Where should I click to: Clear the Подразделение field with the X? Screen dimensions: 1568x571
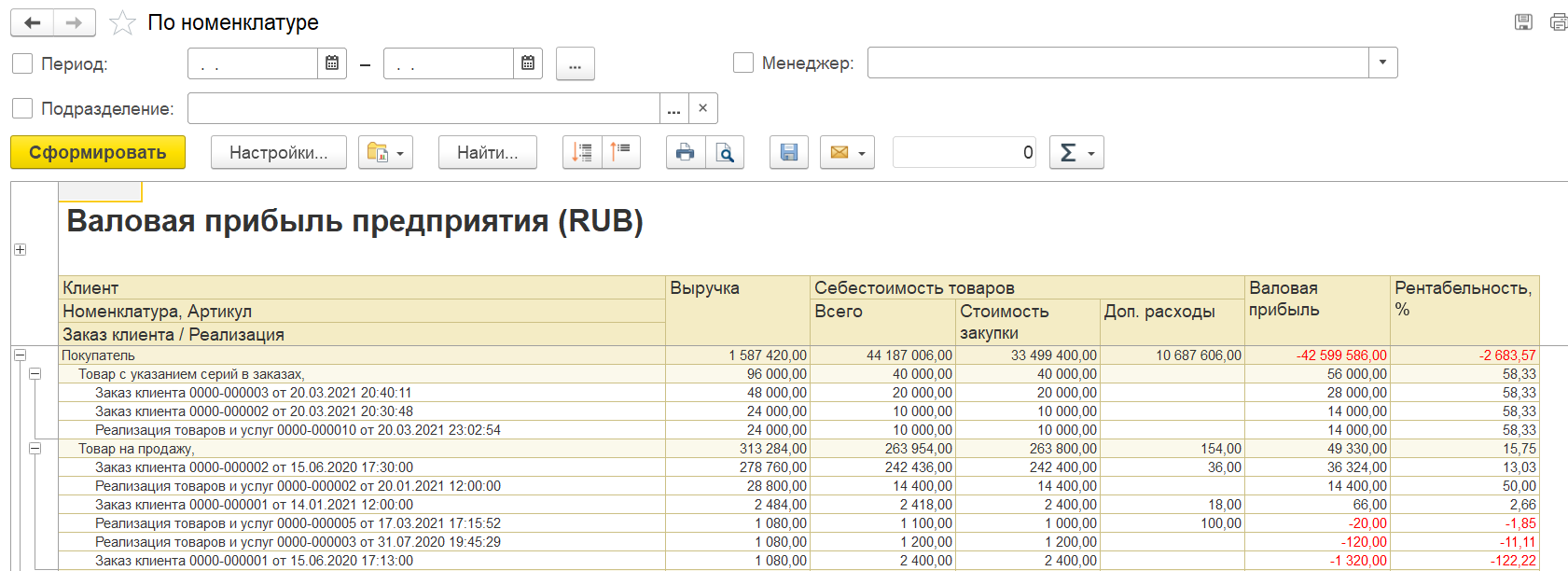click(x=703, y=108)
